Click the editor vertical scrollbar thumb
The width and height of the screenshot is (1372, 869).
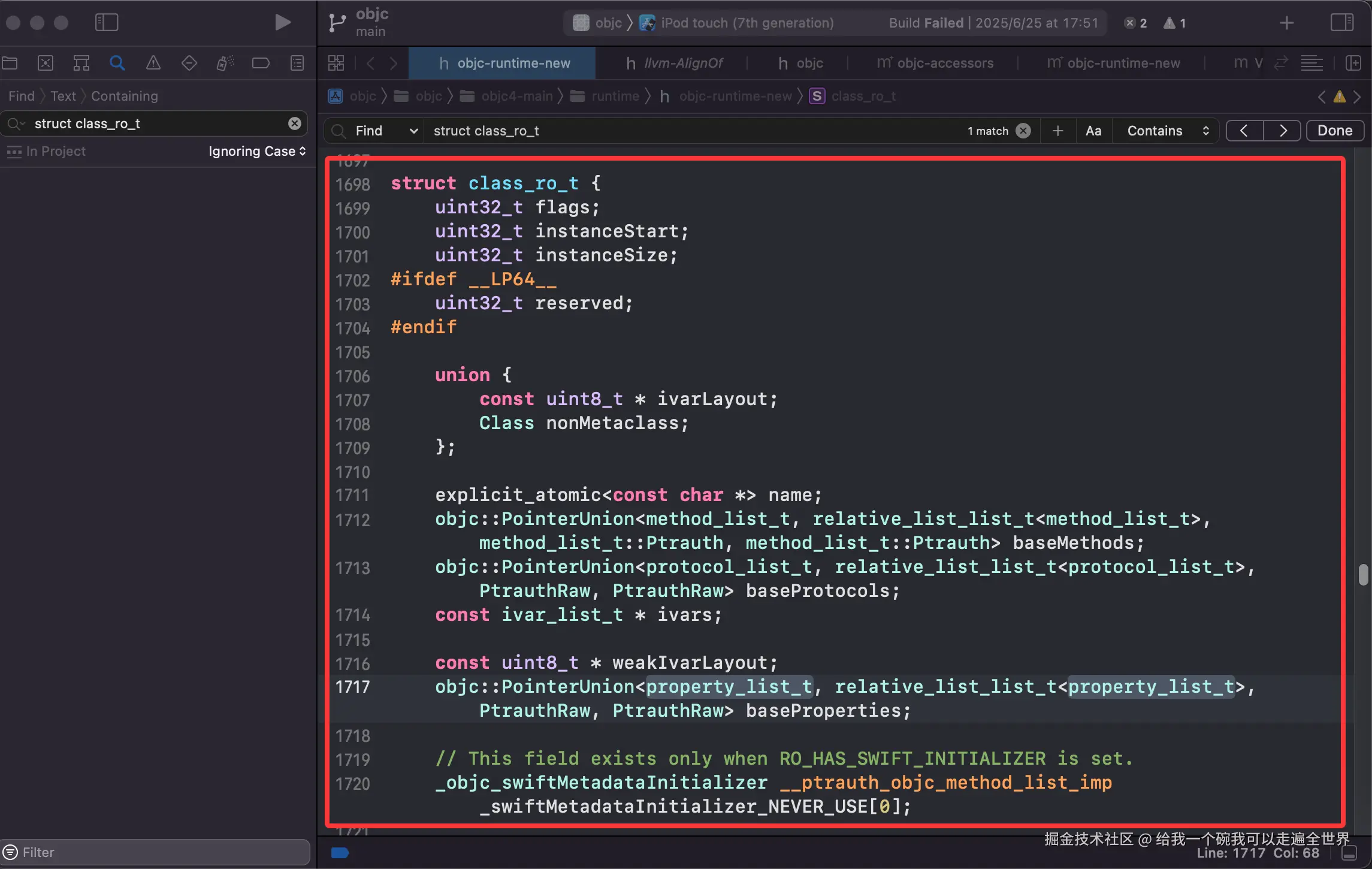pos(1364,574)
